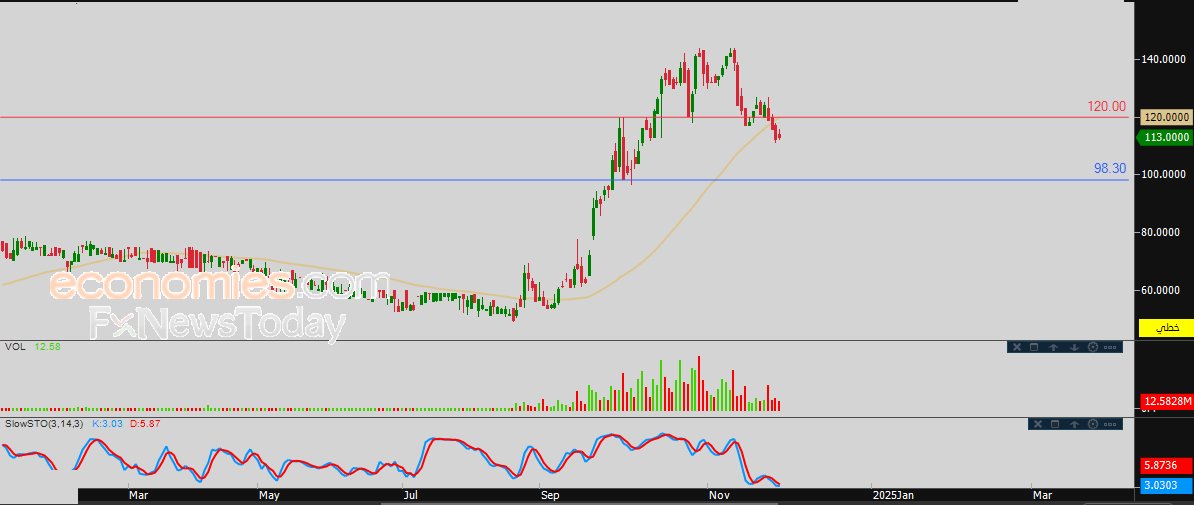Viewport: 1194px width, 505px height.
Task: Maximize the SlowSTO indicator panel
Action: tap(1055, 424)
